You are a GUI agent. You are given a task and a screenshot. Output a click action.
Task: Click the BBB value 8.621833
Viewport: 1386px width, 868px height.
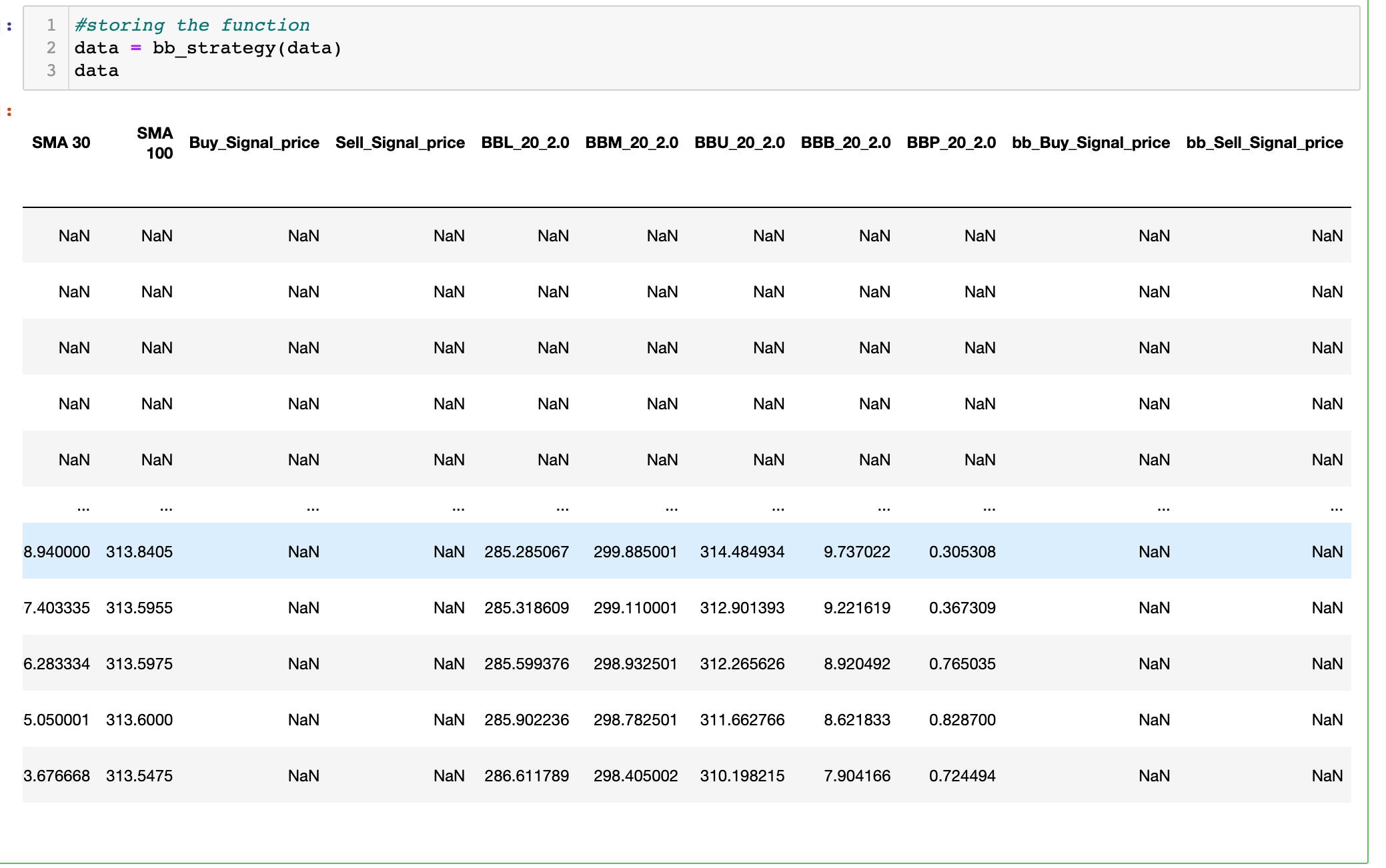857,720
